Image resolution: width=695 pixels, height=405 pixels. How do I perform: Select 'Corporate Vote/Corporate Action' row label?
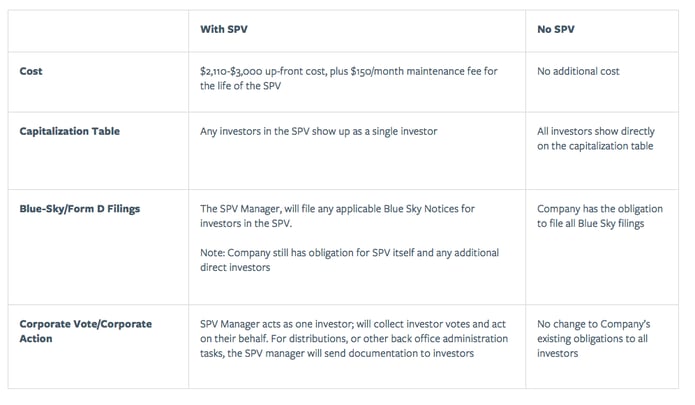pos(86,331)
